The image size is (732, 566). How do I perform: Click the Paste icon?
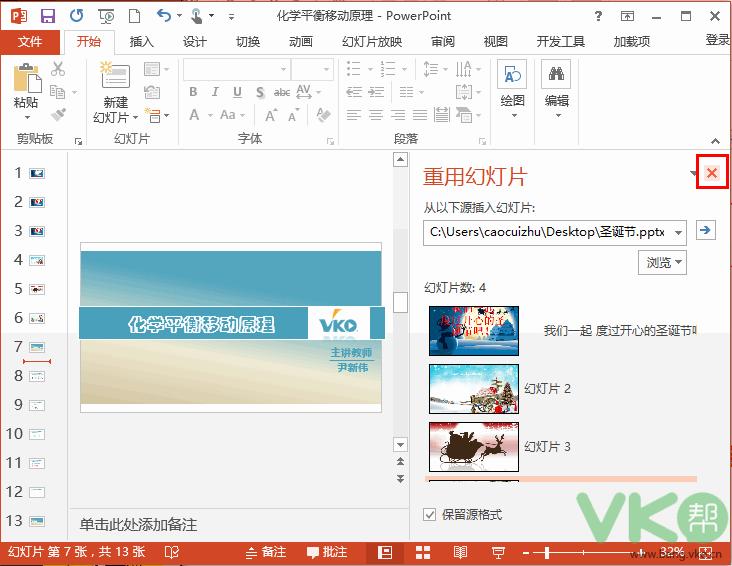pyautogui.click(x=27, y=78)
